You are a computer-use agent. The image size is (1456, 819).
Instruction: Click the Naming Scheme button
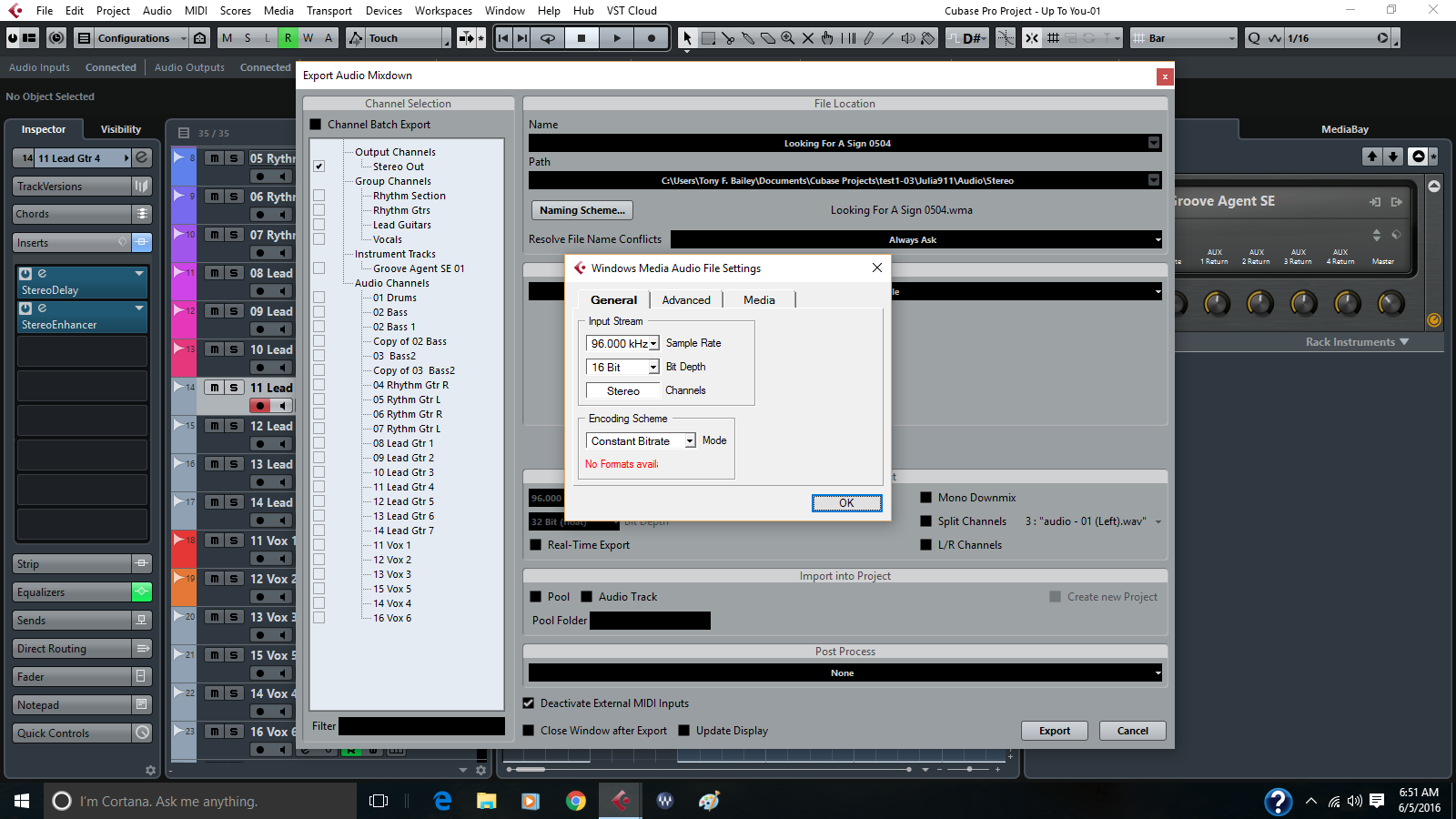point(581,210)
